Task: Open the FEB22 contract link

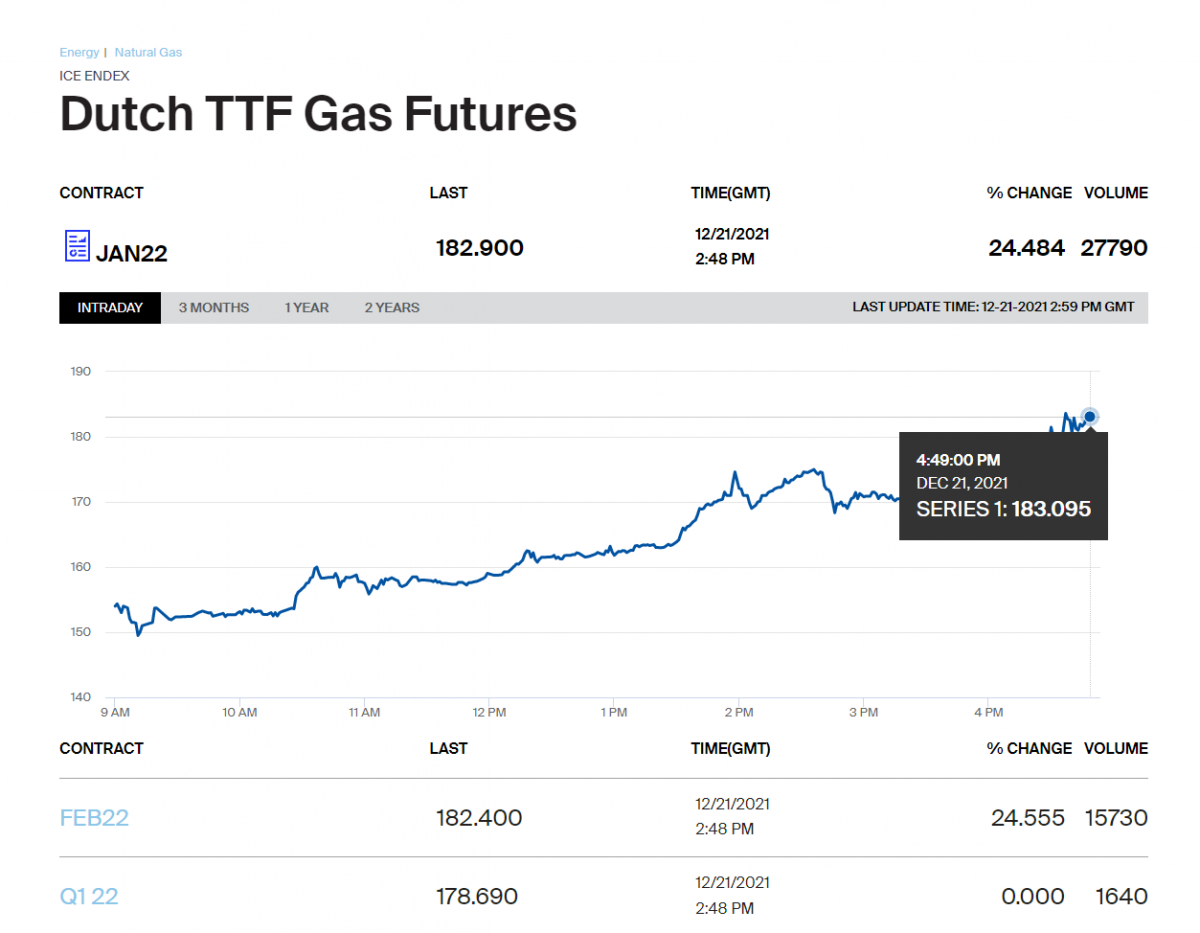Action: (x=94, y=818)
